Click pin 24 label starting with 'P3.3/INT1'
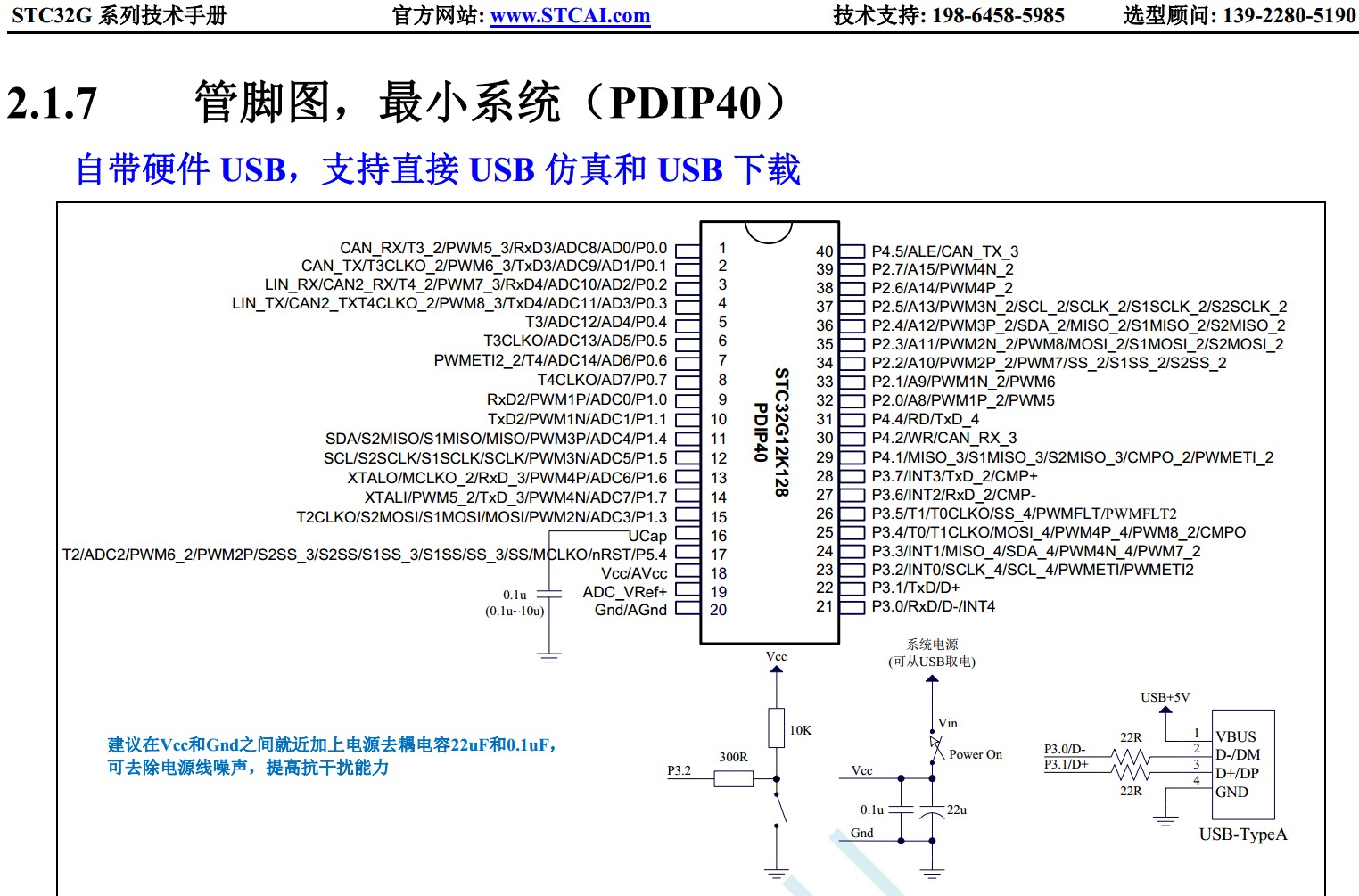The width and height of the screenshot is (1359, 896). 1036,551
